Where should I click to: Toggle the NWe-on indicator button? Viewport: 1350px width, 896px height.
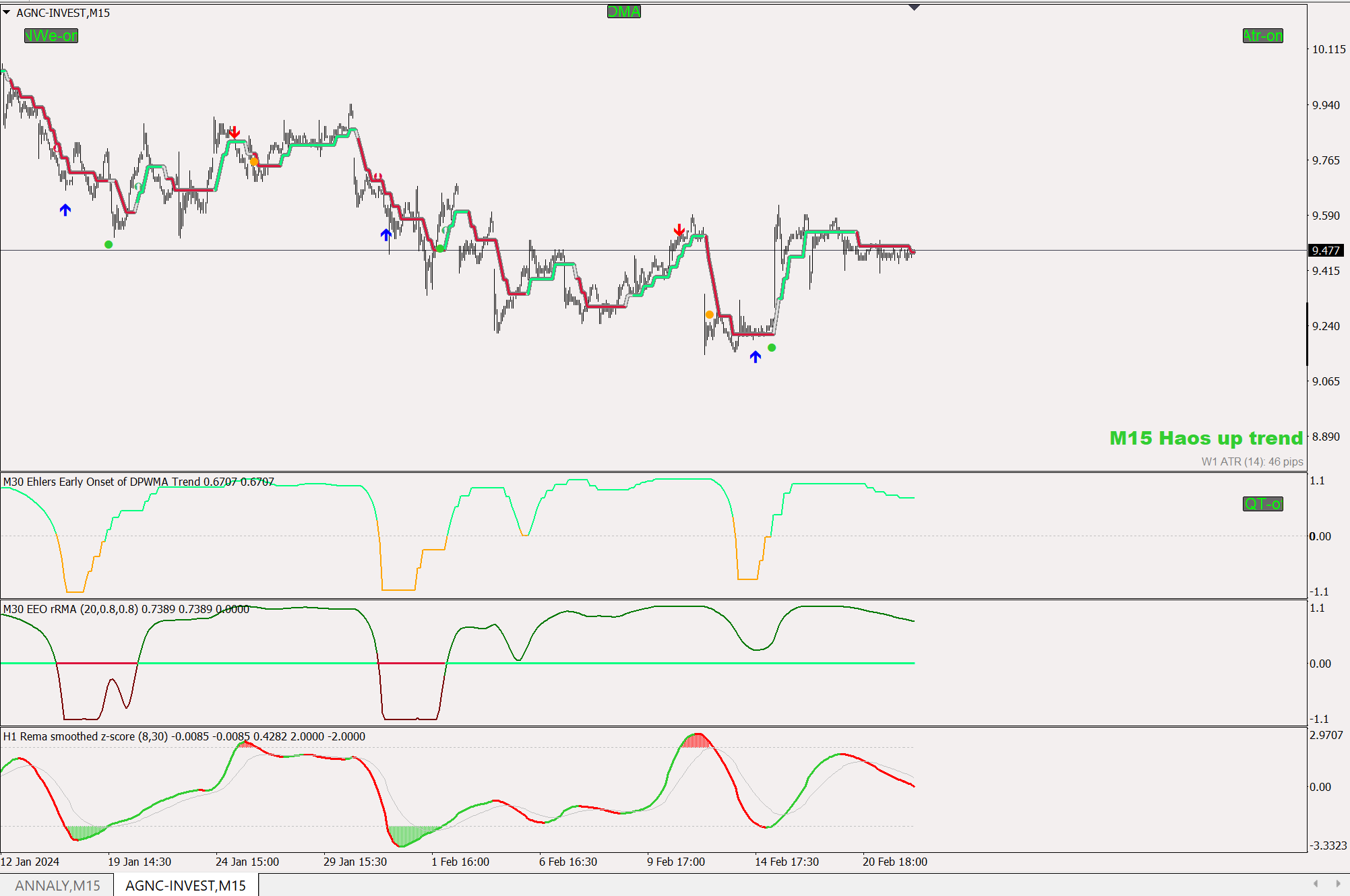coord(51,36)
